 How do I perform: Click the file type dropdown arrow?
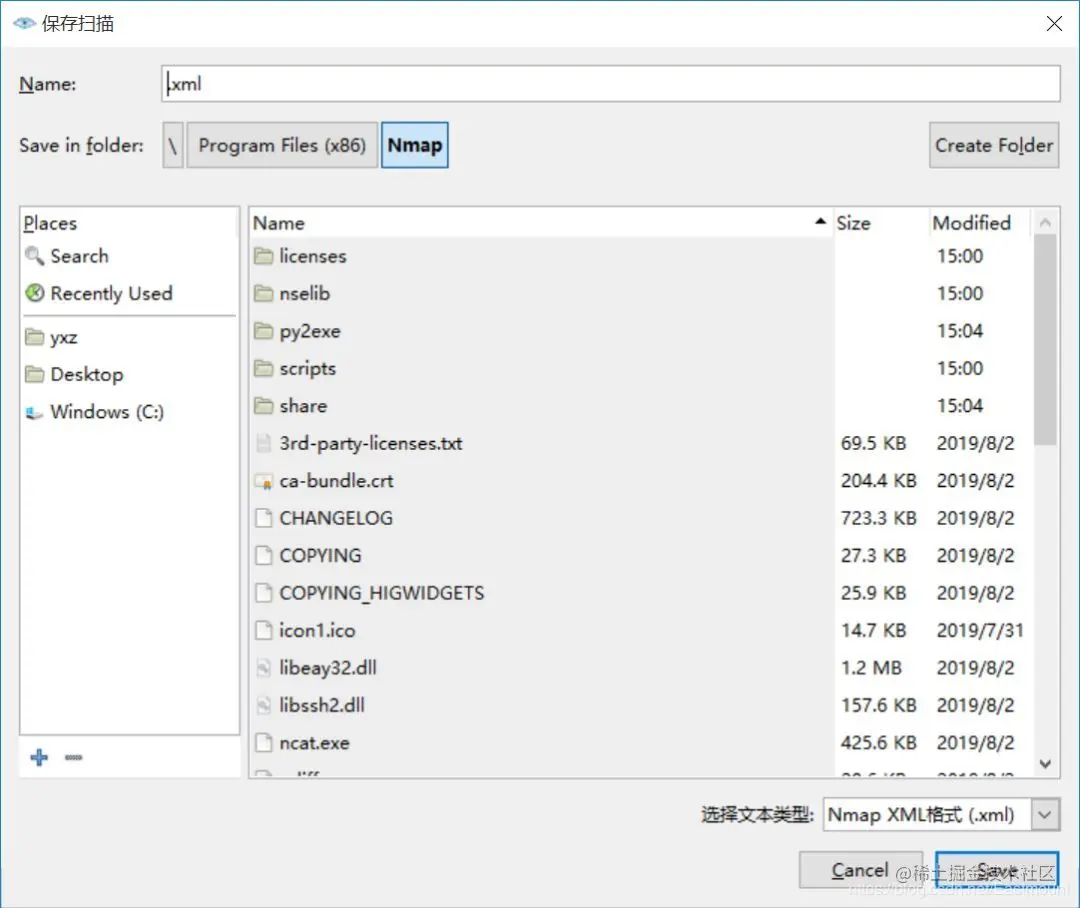pyautogui.click(x=1045, y=815)
